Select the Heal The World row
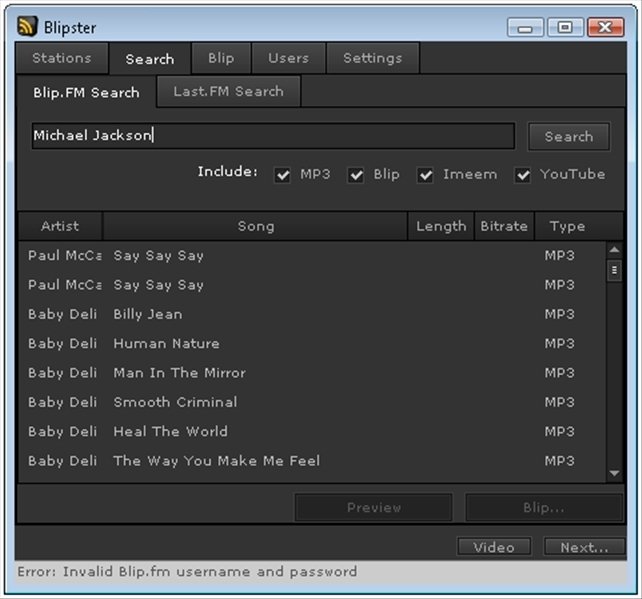This screenshot has width=642, height=599. [x=312, y=432]
